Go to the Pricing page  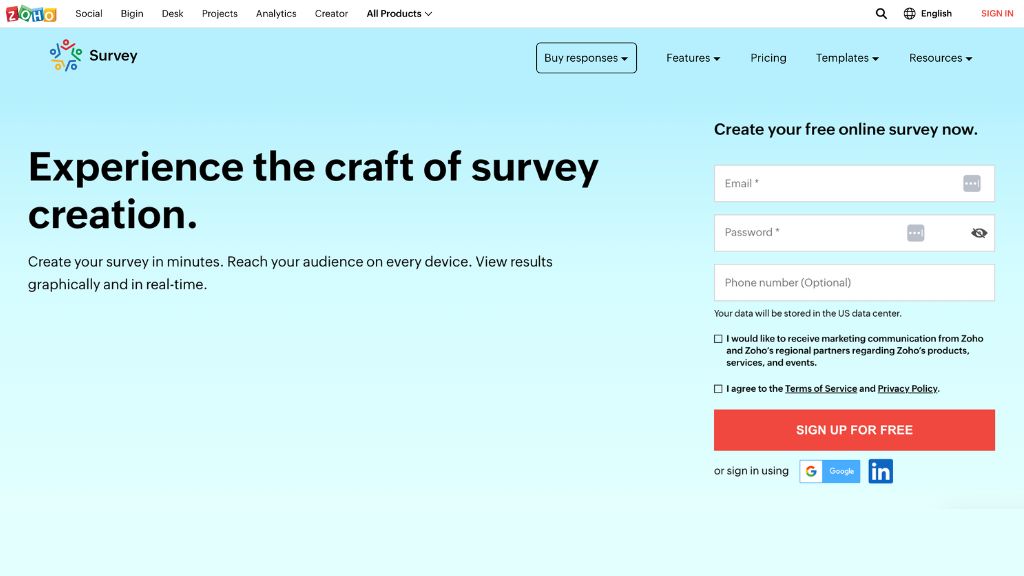(x=768, y=58)
